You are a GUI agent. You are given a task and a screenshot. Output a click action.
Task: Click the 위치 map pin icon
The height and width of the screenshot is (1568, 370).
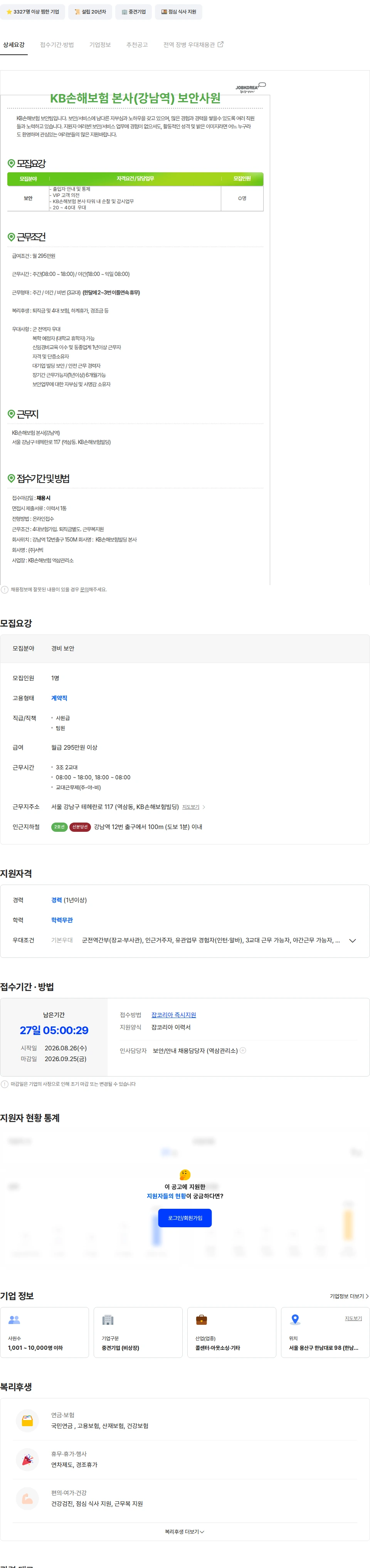click(295, 1320)
